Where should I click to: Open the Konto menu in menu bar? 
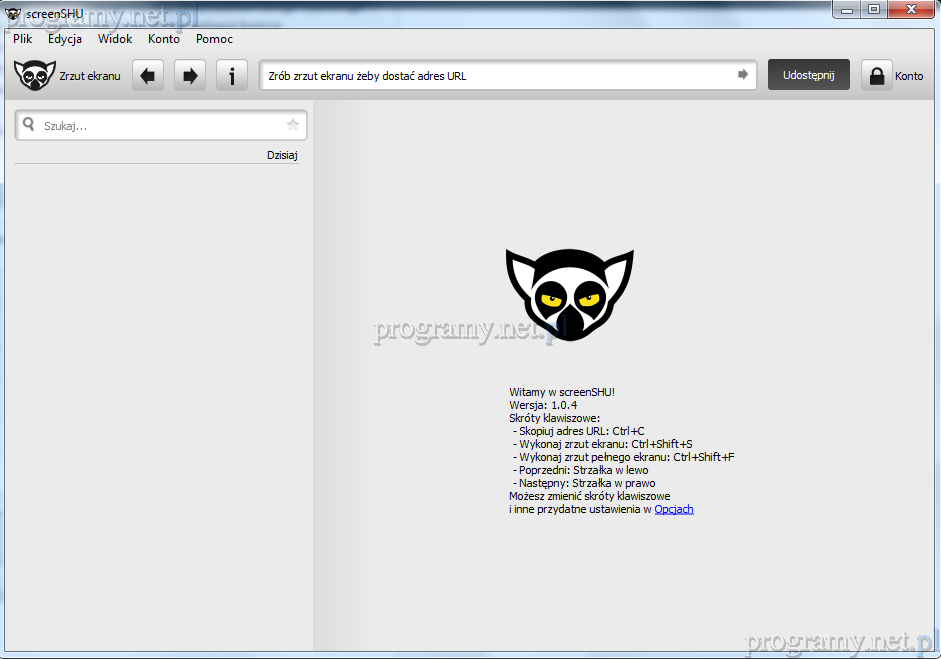click(164, 39)
